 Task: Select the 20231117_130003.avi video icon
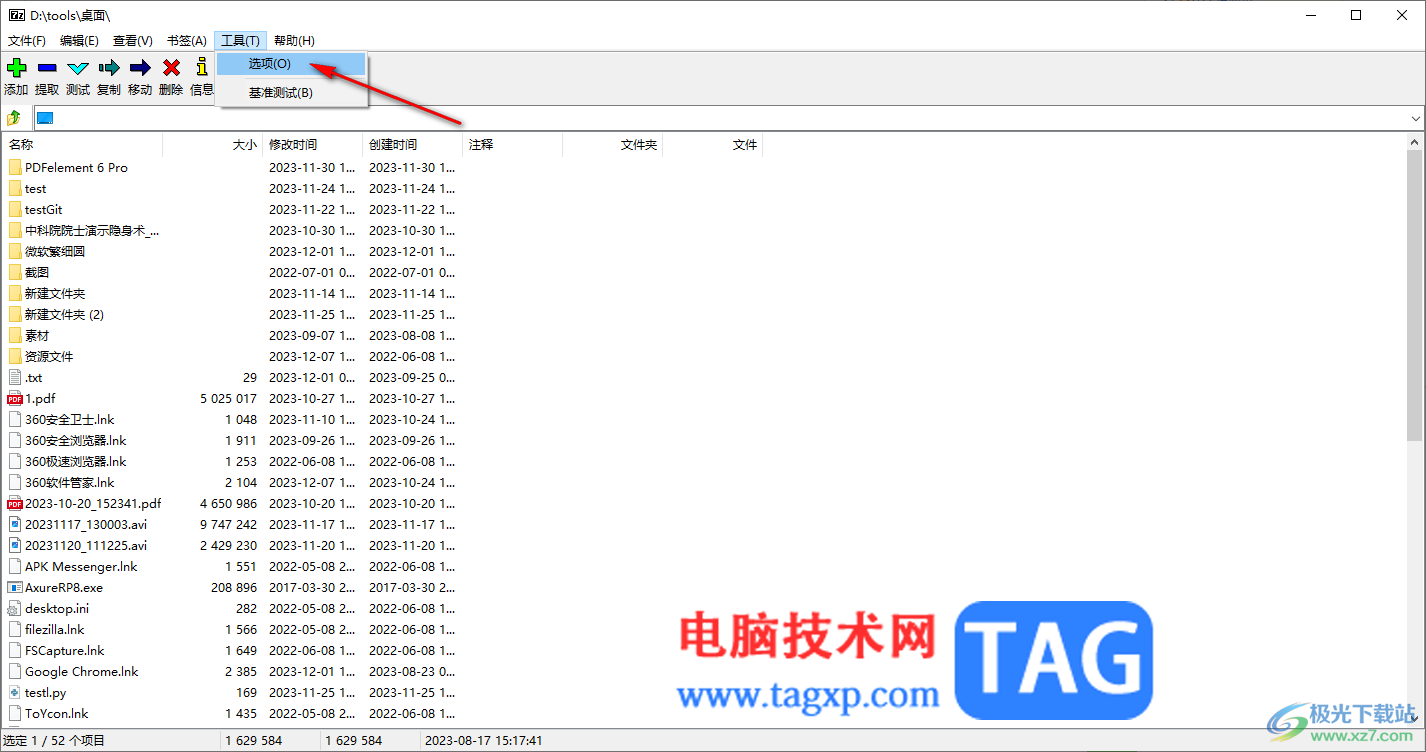tap(14, 524)
